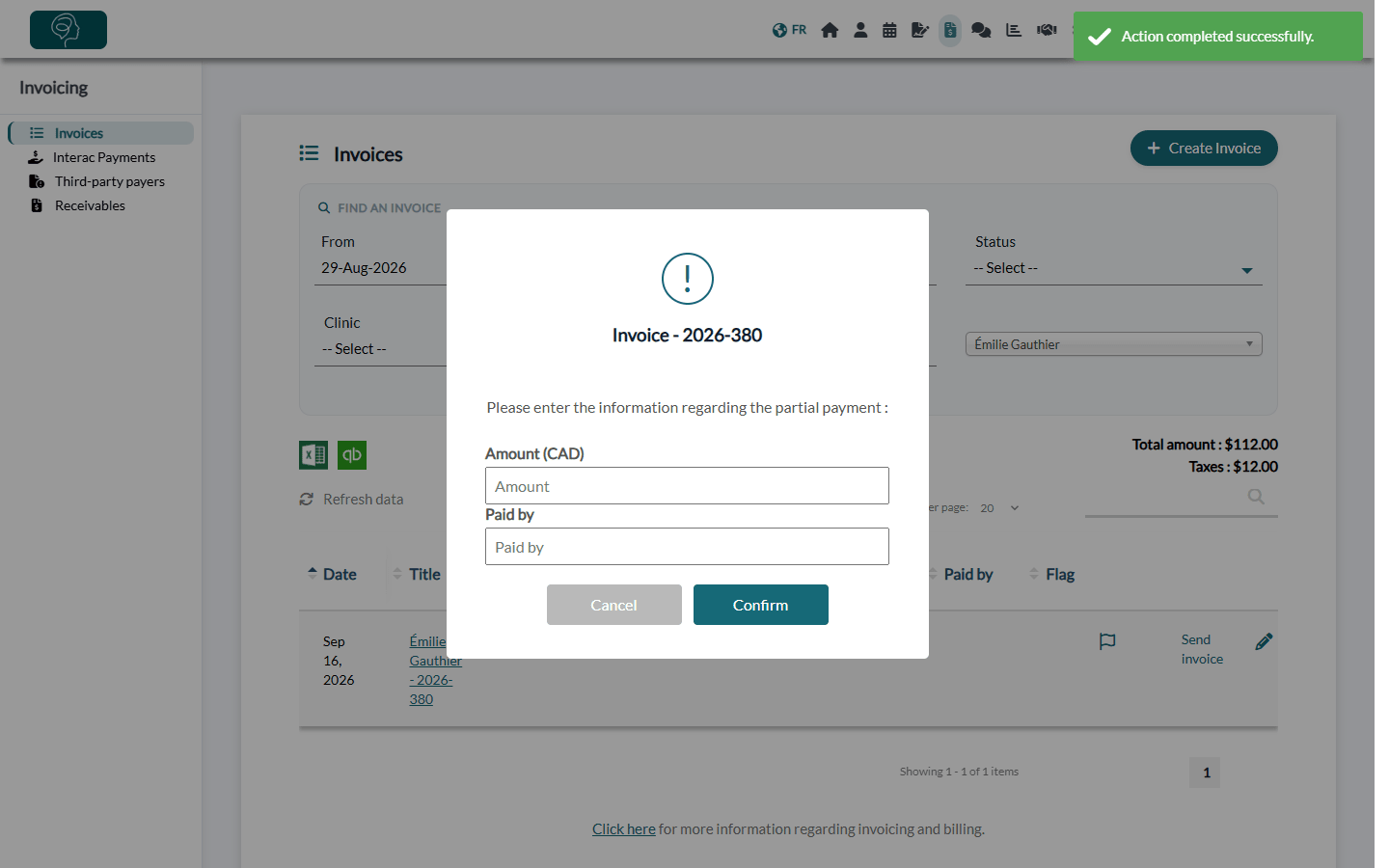The image size is (1389, 868).
Task: Focus the Paid by input field
Action: click(x=687, y=547)
